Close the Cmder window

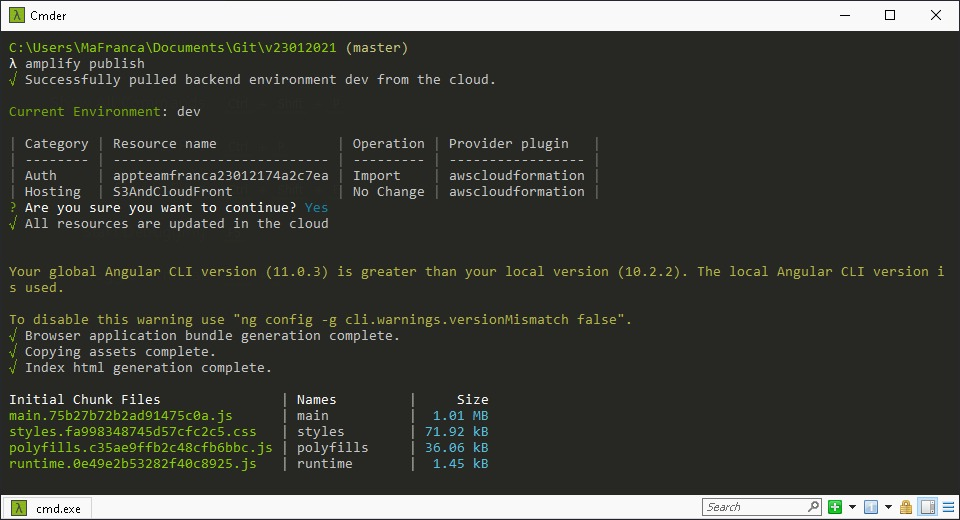tap(936, 15)
